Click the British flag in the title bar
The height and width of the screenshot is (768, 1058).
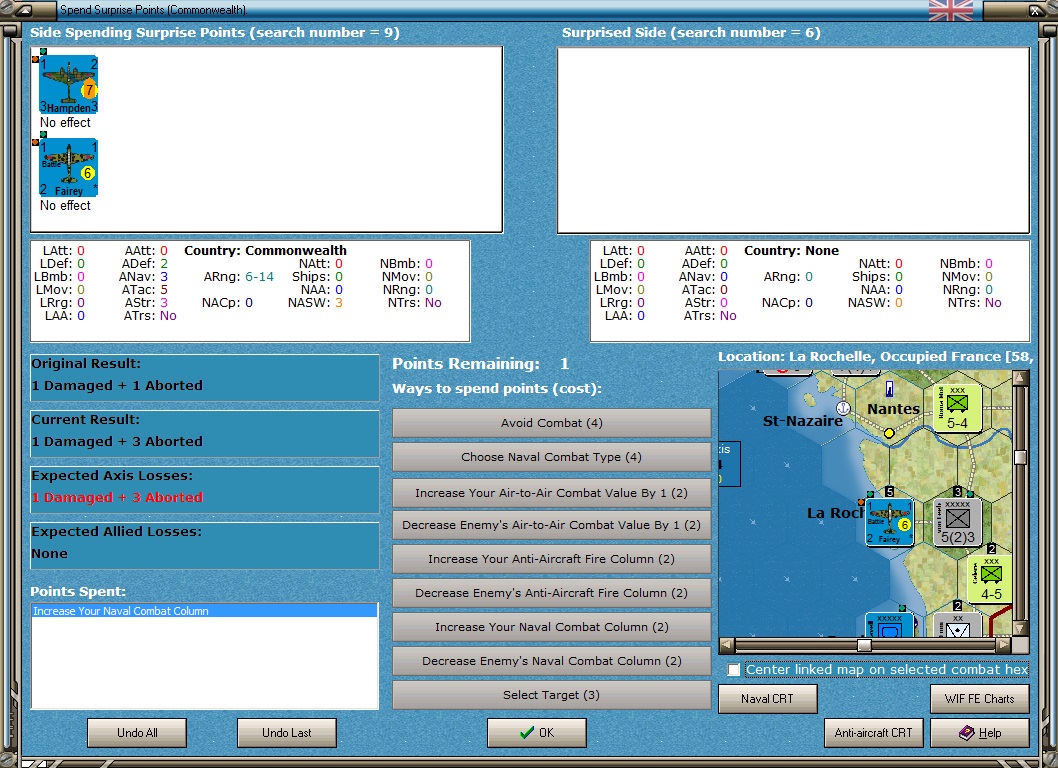pos(951,10)
